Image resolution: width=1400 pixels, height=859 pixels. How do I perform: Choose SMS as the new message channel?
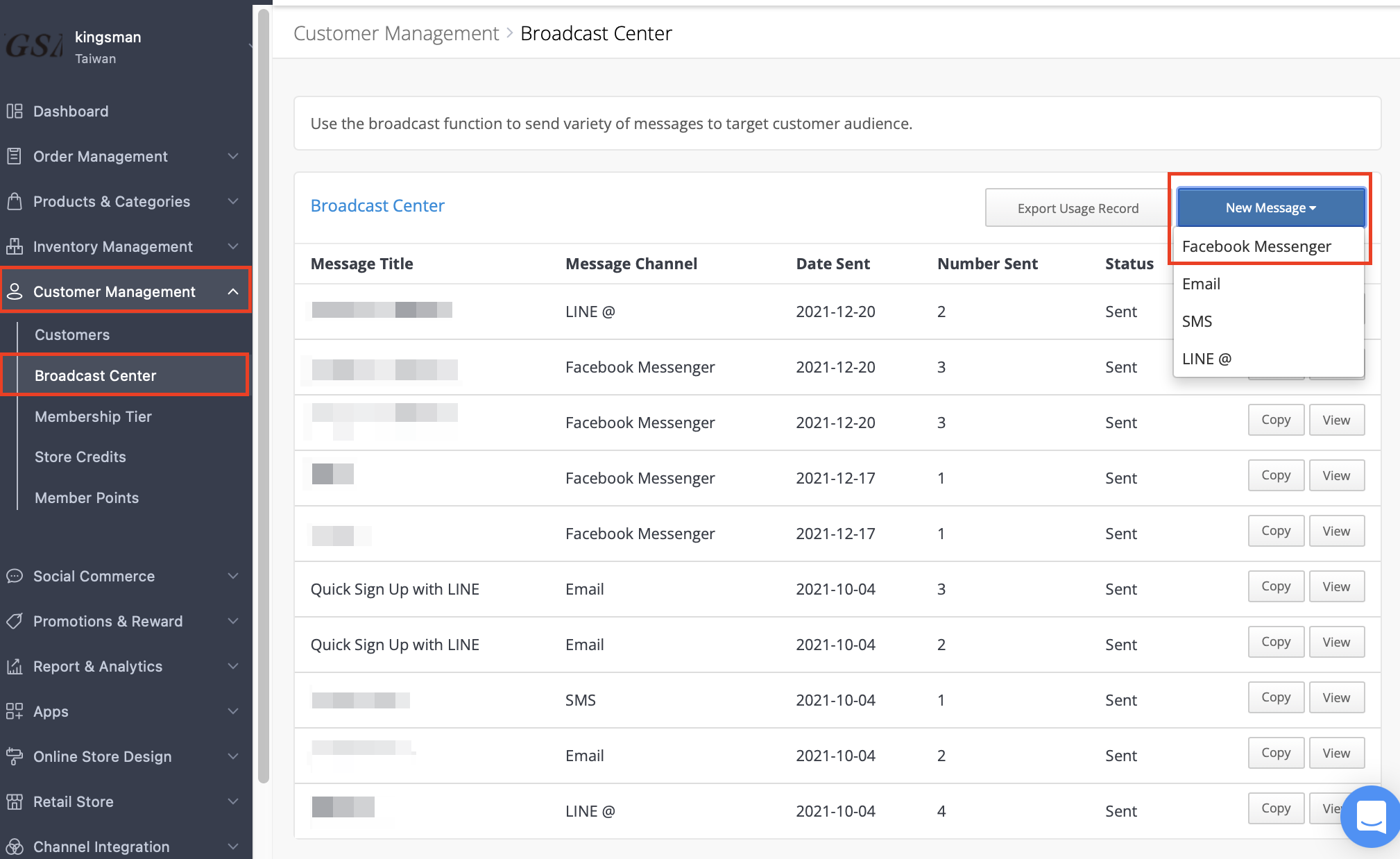(1197, 321)
